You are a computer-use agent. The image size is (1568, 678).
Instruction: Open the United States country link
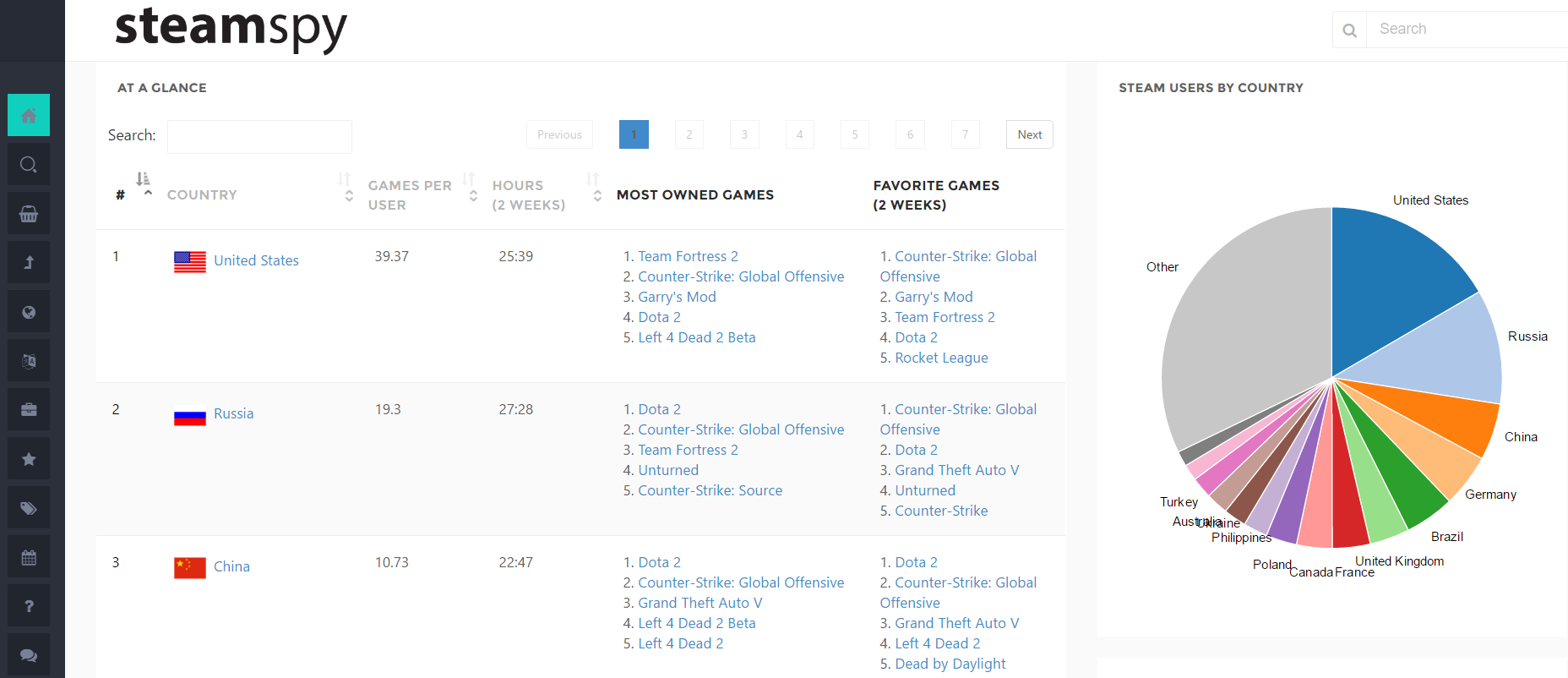(256, 260)
